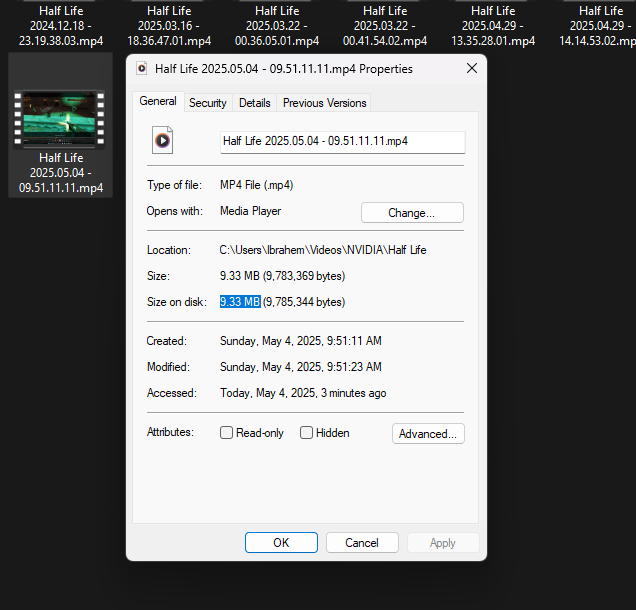Click the title bar media icon
Viewport: 636px width, 610px height.
(x=142, y=69)
